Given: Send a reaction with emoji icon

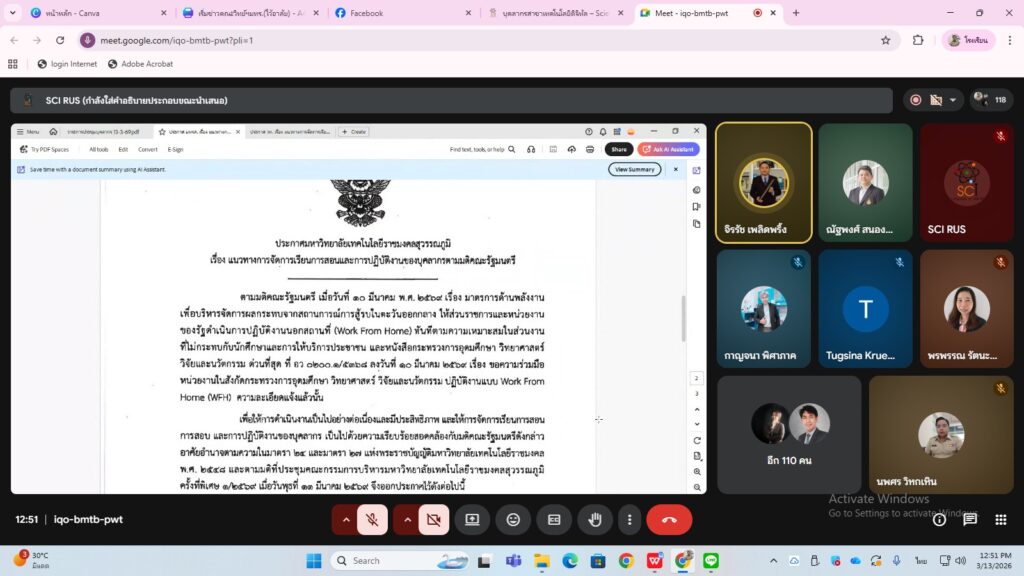Looking at the screenshot, I should click(513, 520).
